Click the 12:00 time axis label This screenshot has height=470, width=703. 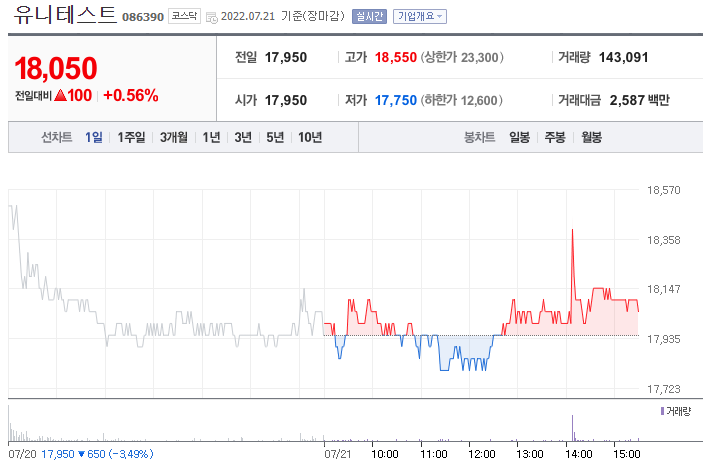[482, 454]
